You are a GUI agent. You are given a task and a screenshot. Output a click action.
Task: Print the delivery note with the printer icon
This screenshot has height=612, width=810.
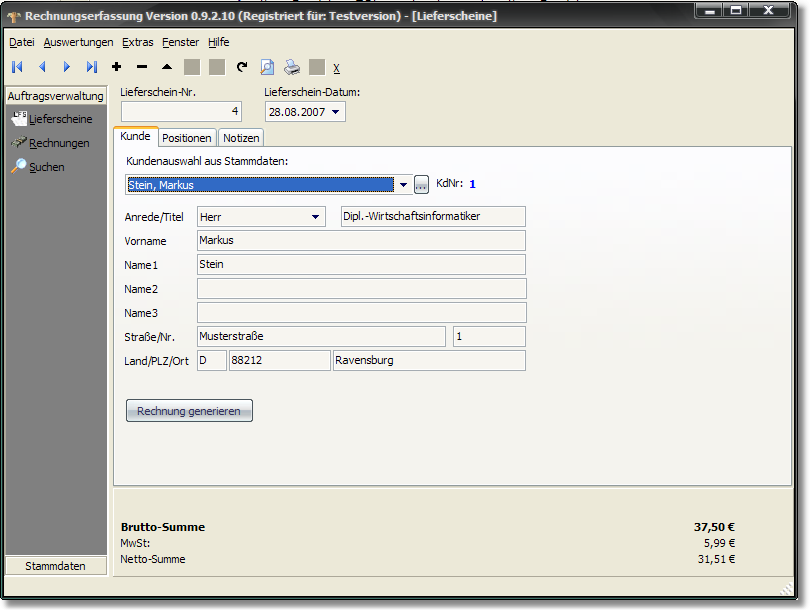point(292,67)
